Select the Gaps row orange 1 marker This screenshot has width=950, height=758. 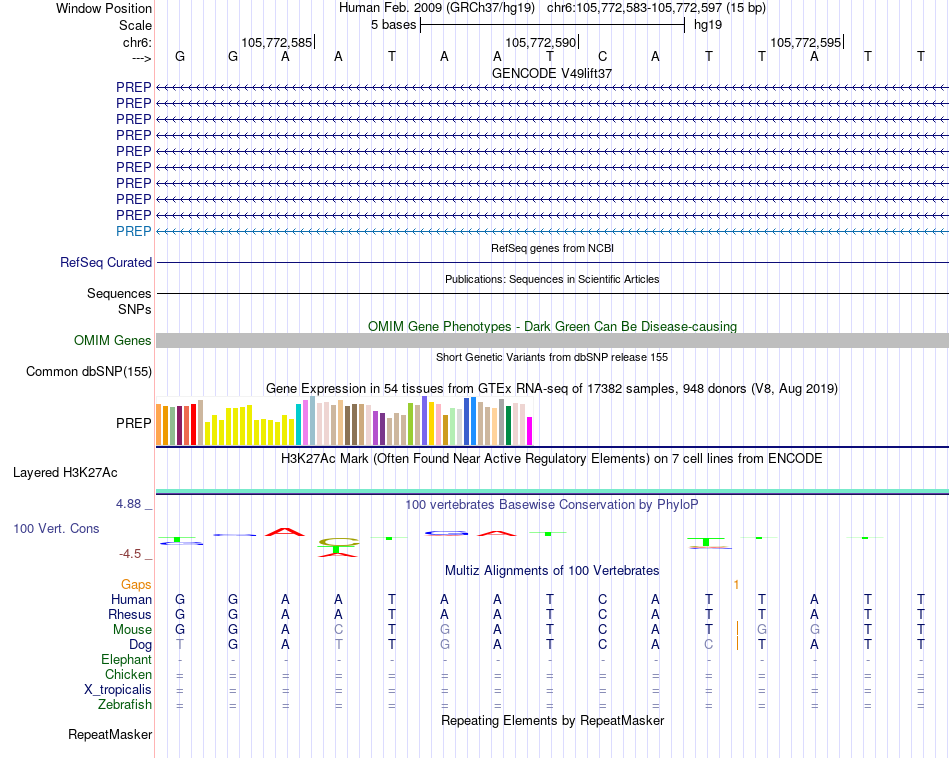pos(736,585)
